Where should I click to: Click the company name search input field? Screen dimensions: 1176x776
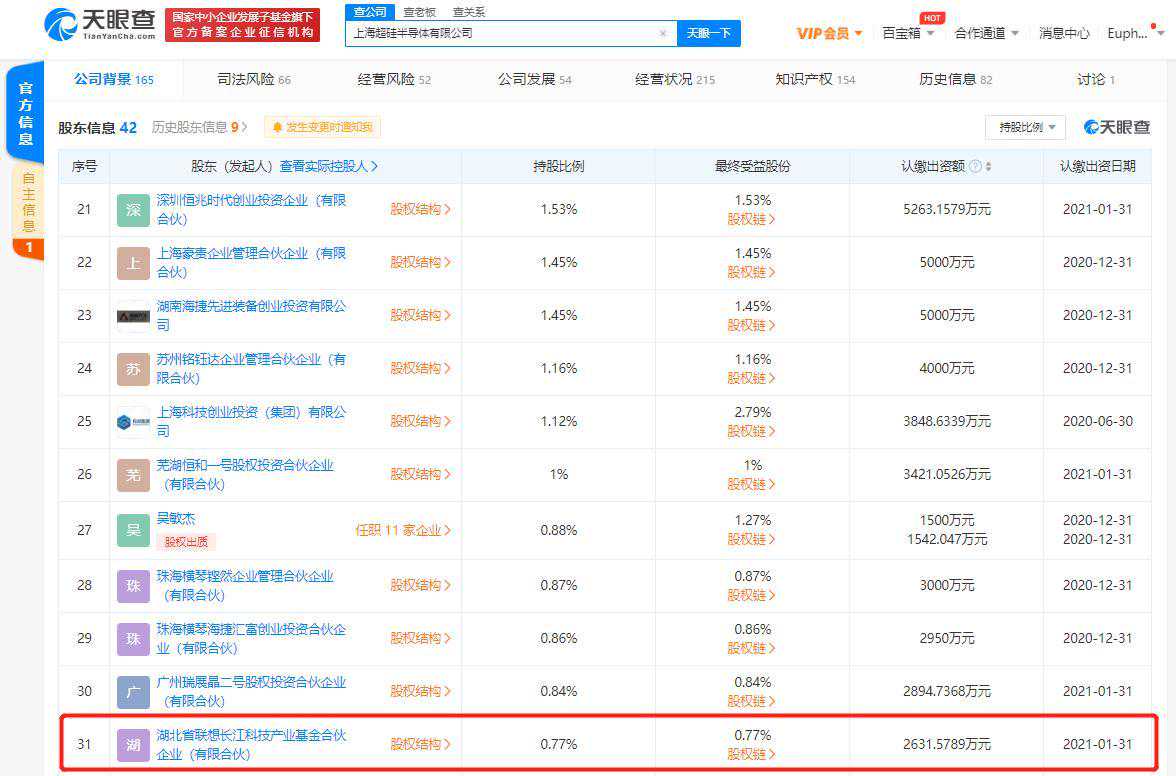pyautogui.click(x=500, y=33)
